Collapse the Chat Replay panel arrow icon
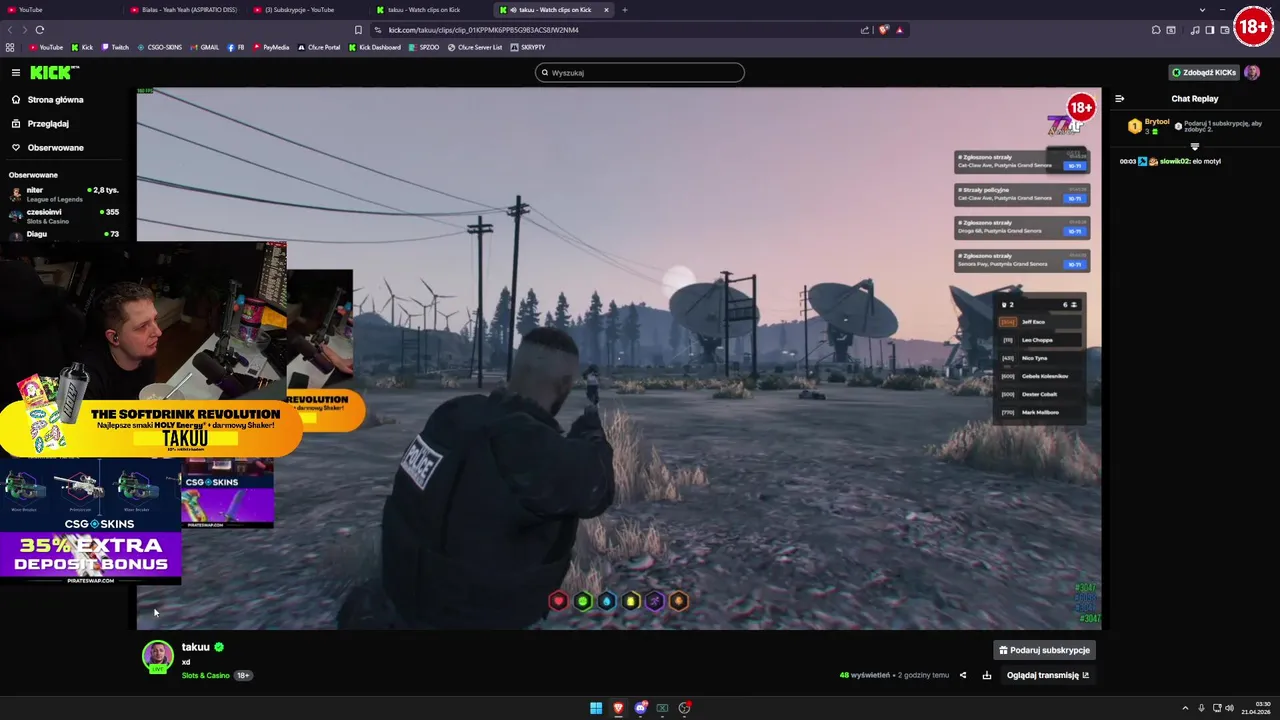 click(1119, 99)
